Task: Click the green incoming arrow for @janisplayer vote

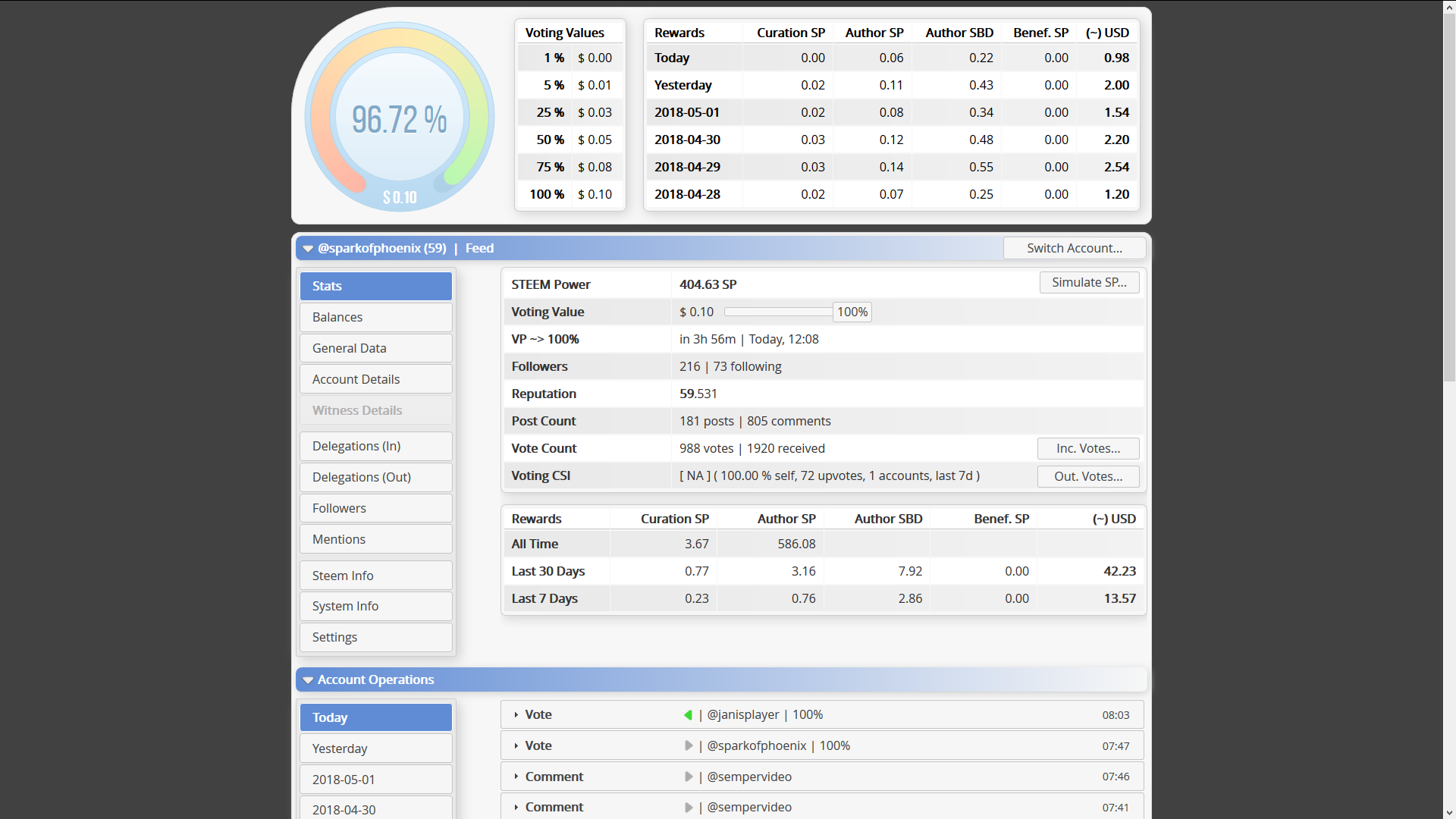Action: (x=688, y=715)
